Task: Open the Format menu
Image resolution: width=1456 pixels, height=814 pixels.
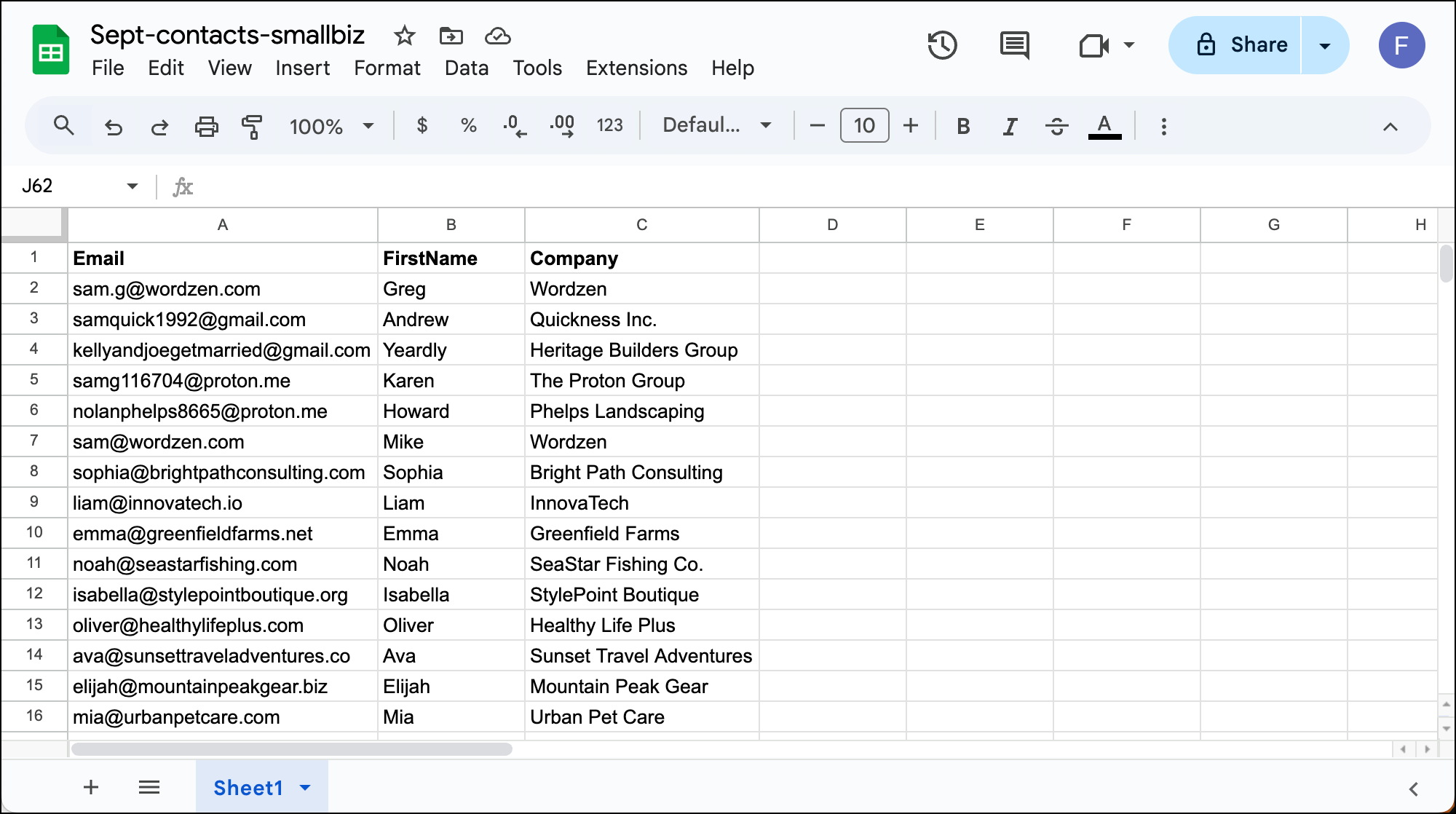Action: [387, 68]
